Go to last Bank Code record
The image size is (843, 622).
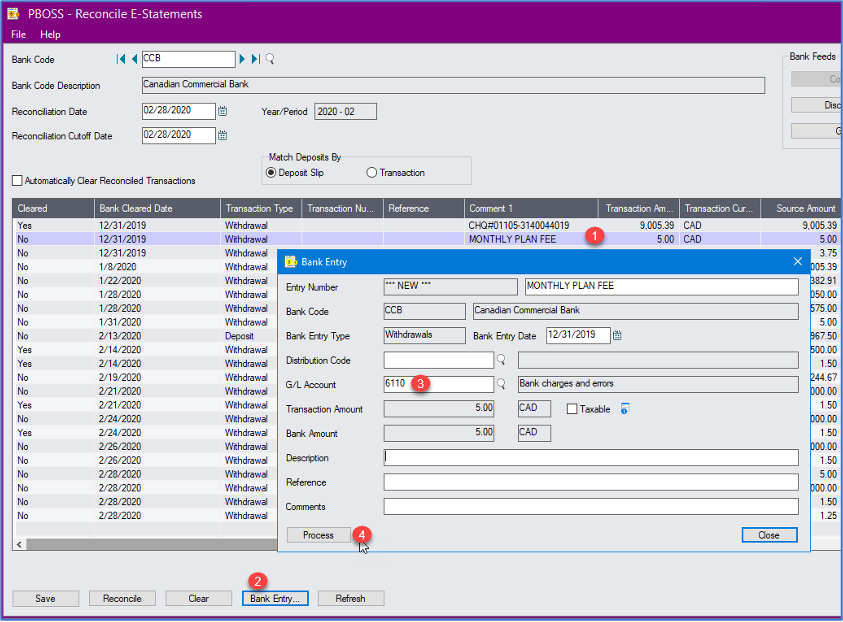[256, 59]
